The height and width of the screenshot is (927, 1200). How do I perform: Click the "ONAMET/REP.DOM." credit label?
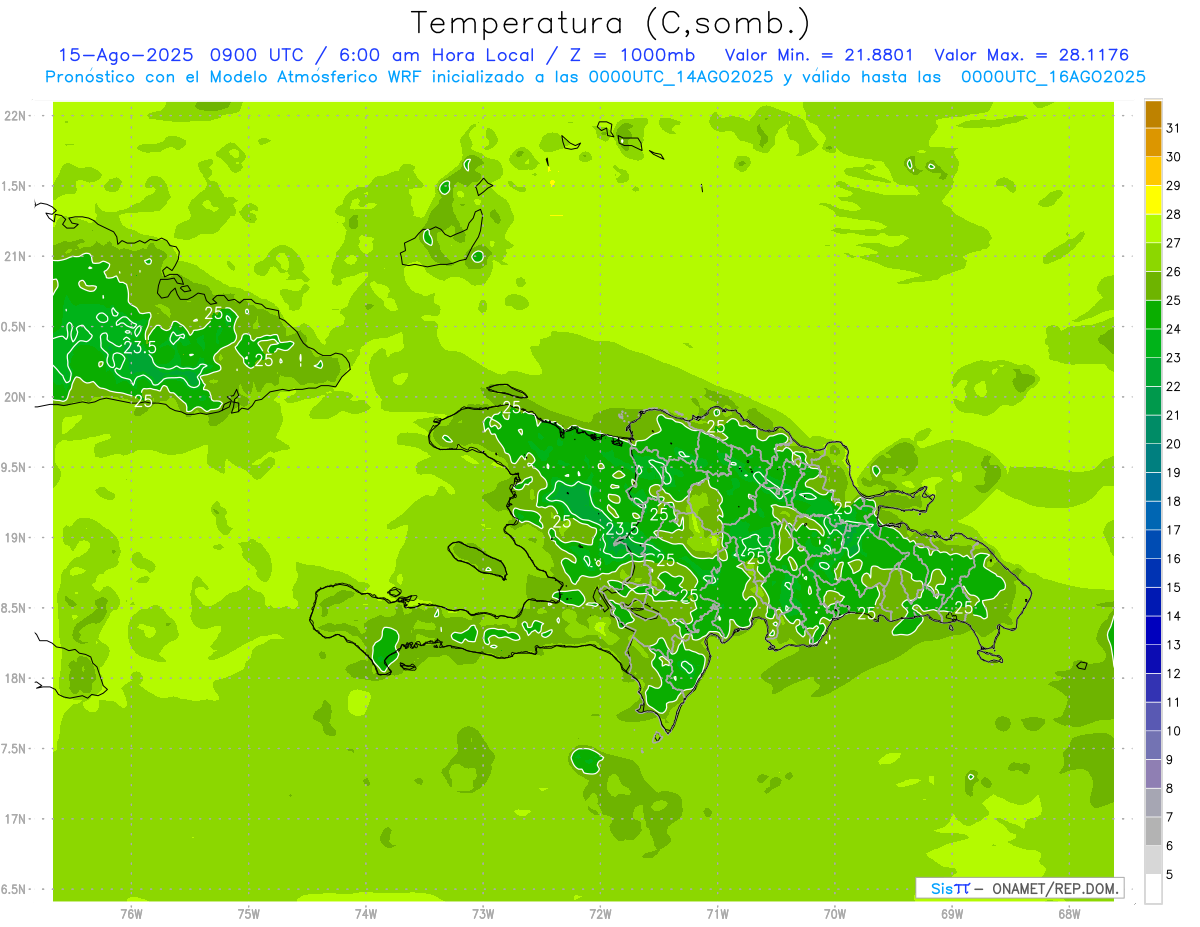(x=1055, y=888)
